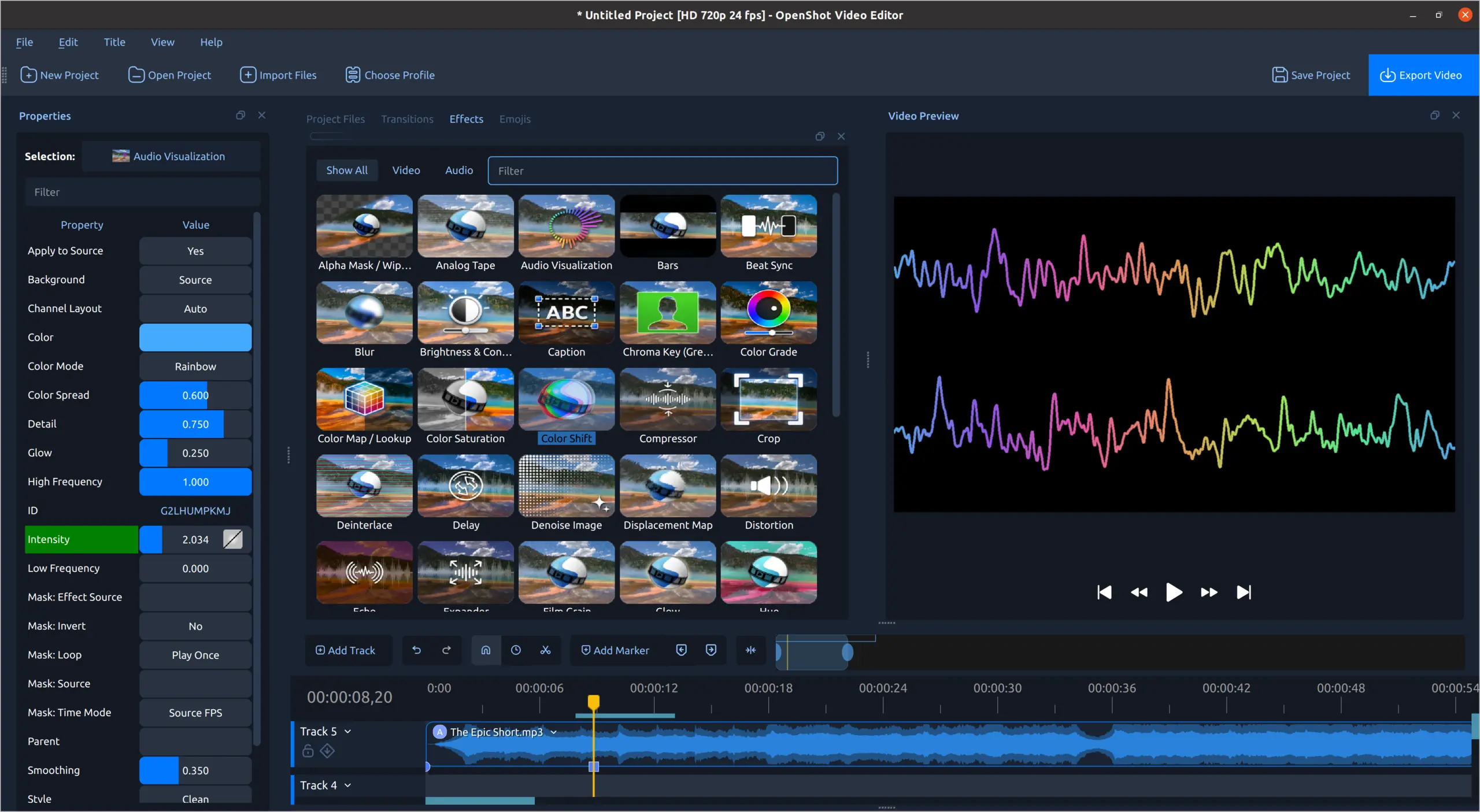Open the Mask: Loop Play Once dropdown
The height and width of the screenshot is (812, 1480).
[195, 655]
